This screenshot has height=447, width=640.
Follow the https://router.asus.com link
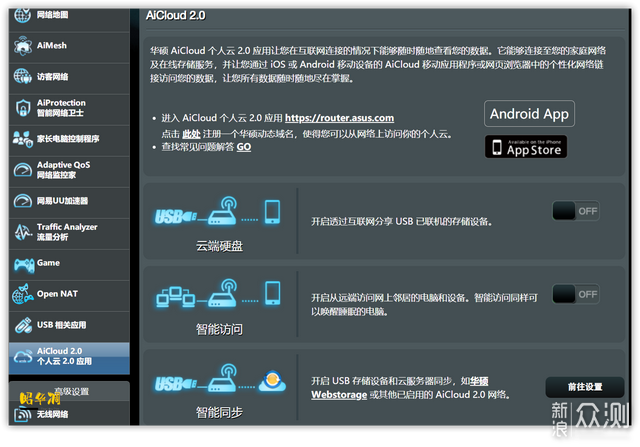click(339, 118)
